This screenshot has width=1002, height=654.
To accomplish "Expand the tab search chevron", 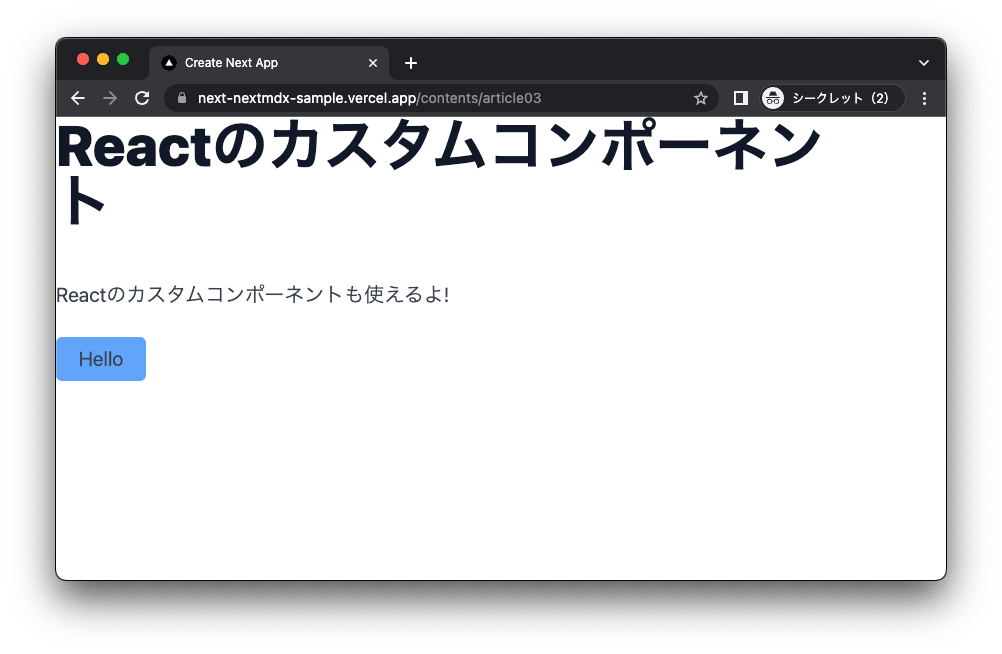I will coord(923,63).
